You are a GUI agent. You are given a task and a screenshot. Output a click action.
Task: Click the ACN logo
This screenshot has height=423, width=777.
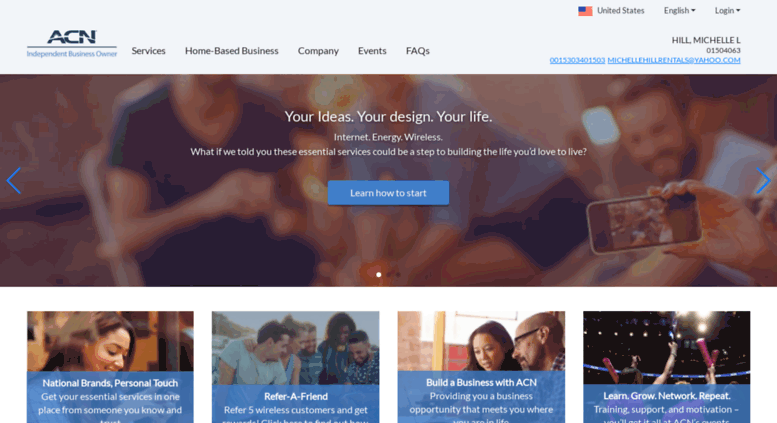[x=72, y=44]
